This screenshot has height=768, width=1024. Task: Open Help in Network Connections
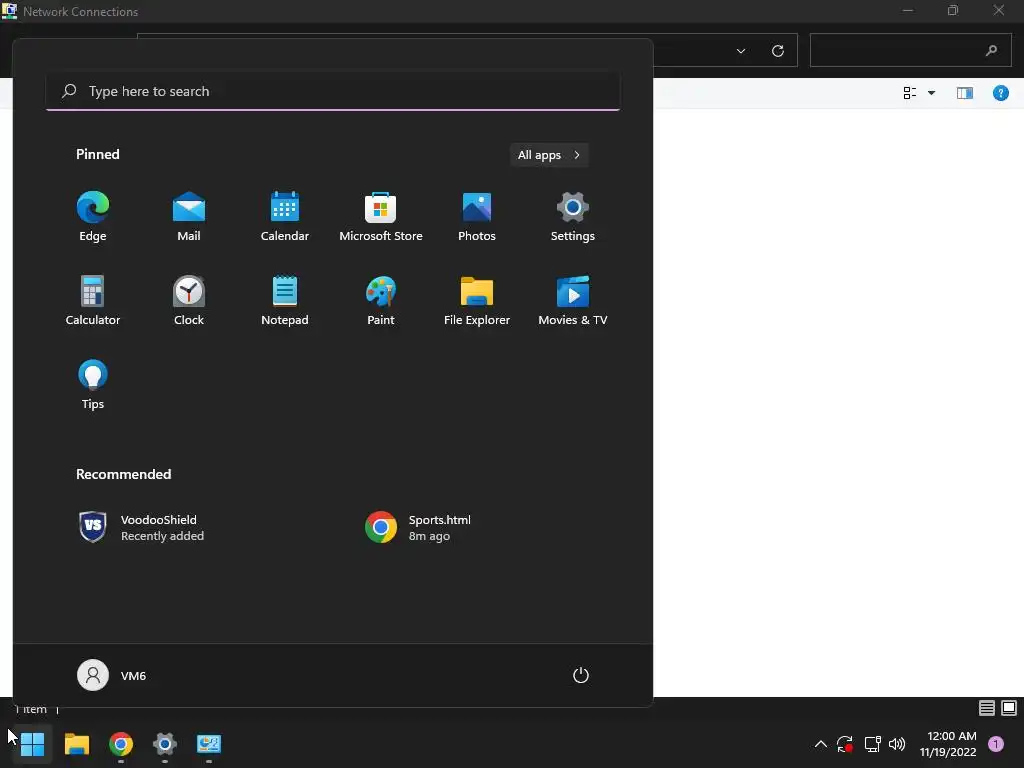point(1000,93)
